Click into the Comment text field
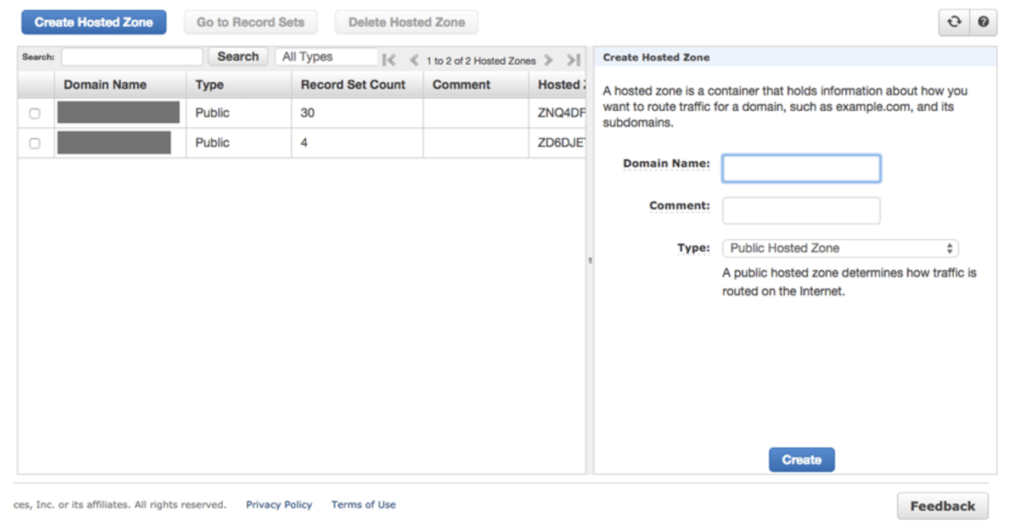Image resolution: width=1024 pixels, height=532 pixels. (801, 210)
